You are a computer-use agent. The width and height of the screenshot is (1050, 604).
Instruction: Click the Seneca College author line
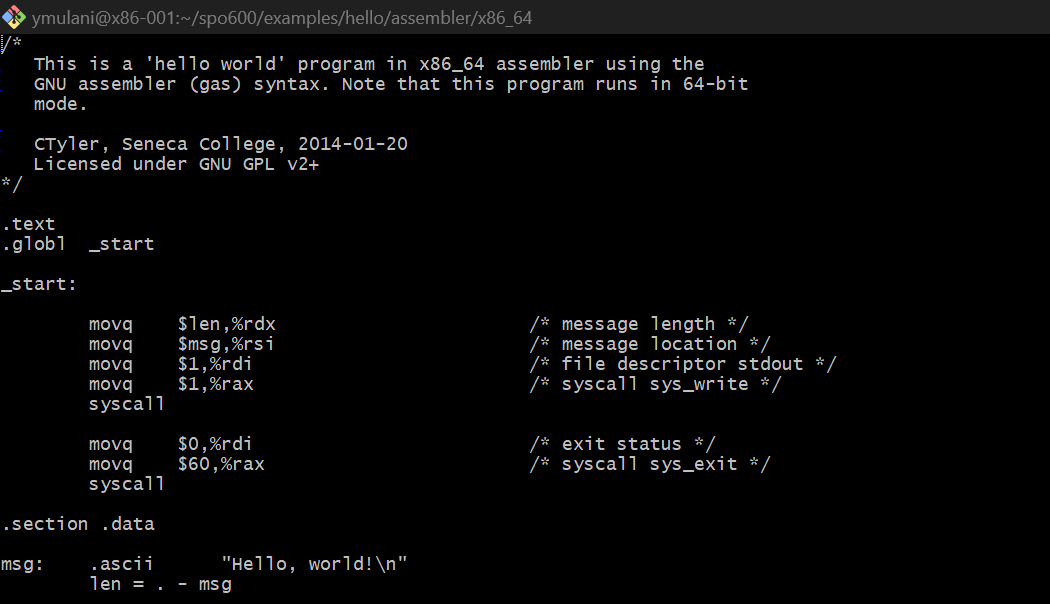click(220, 144)
